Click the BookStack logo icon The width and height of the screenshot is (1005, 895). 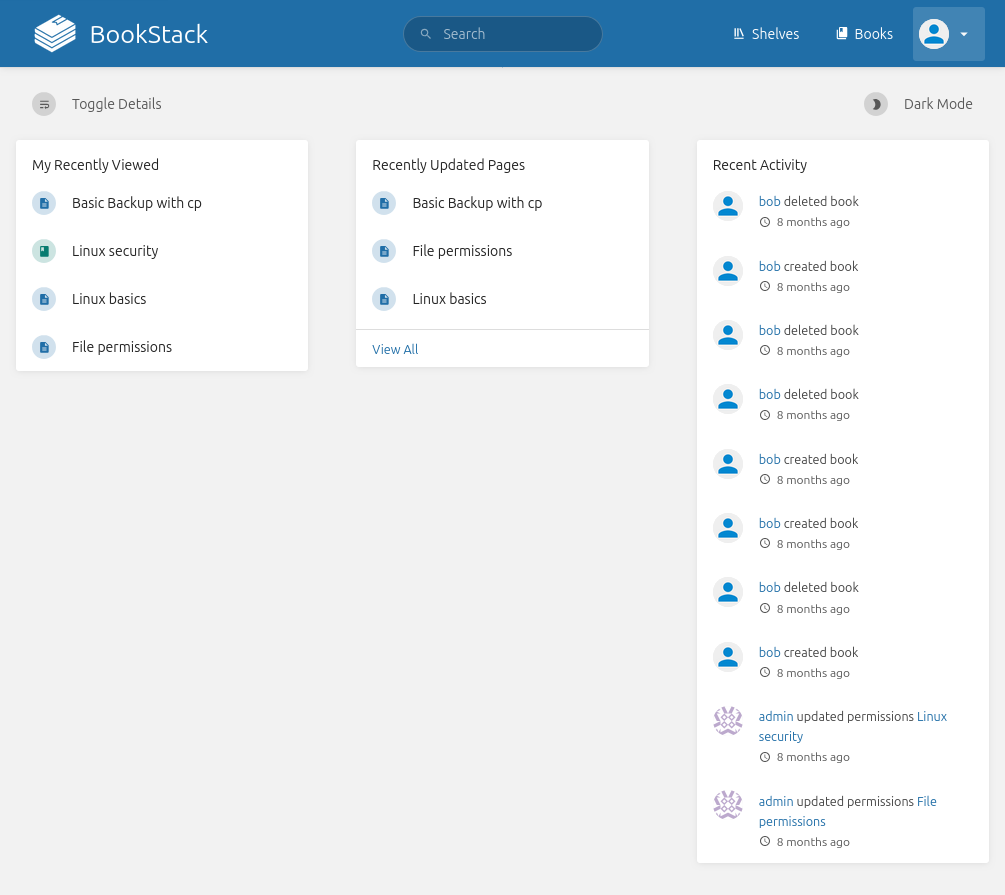click(55, 34)
